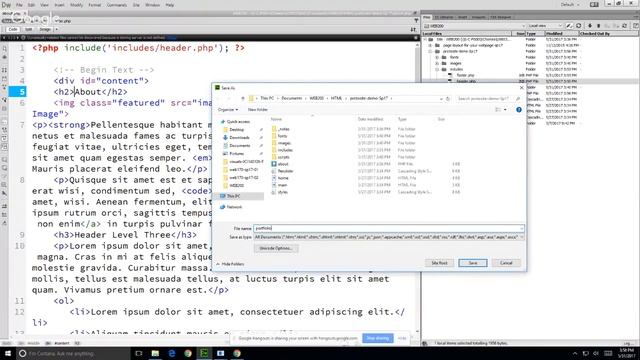Image resolution: width=640 pixels, height=360 pixels.
Task: Open the Windows Start menu
Action: pos(8,353)
